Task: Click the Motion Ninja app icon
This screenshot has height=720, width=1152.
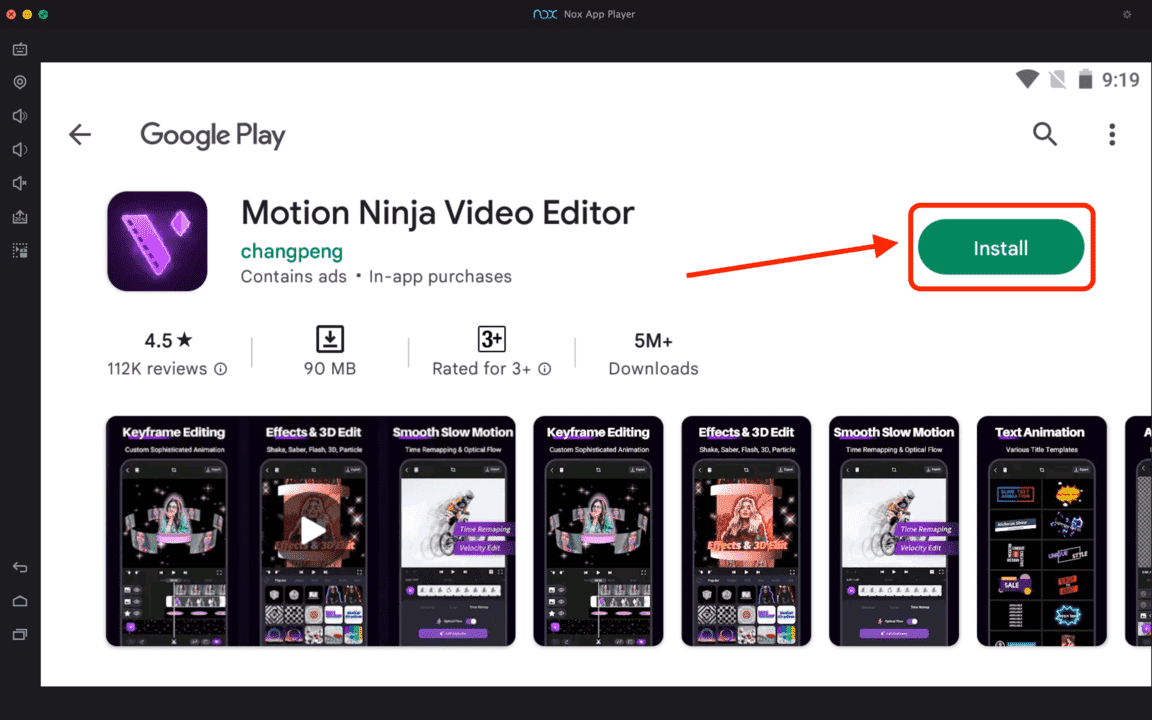Action: point(157,242)
